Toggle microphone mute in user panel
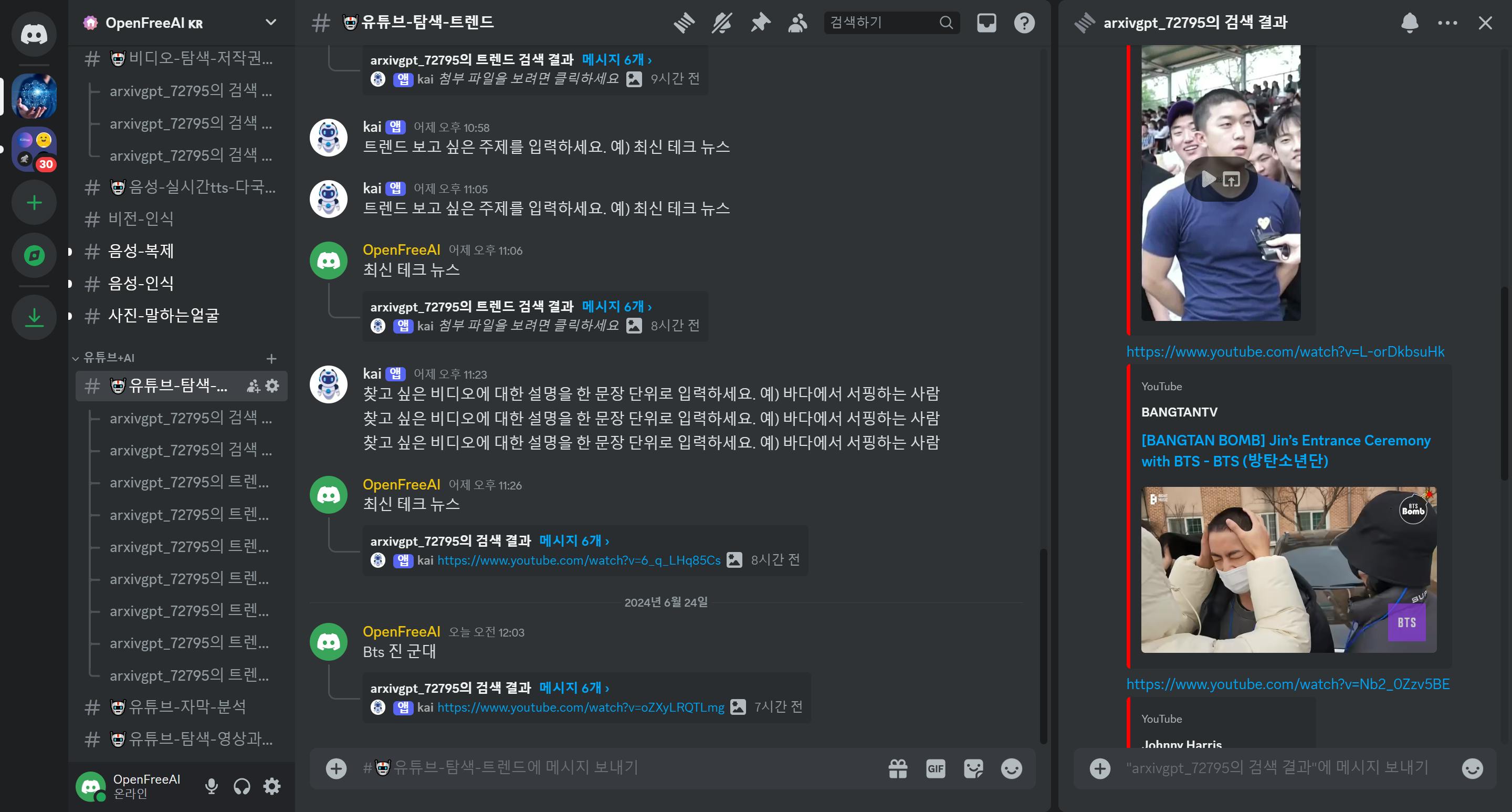Screen dimensions: 1512x812 pyautogui.click(x=211, y=786)
